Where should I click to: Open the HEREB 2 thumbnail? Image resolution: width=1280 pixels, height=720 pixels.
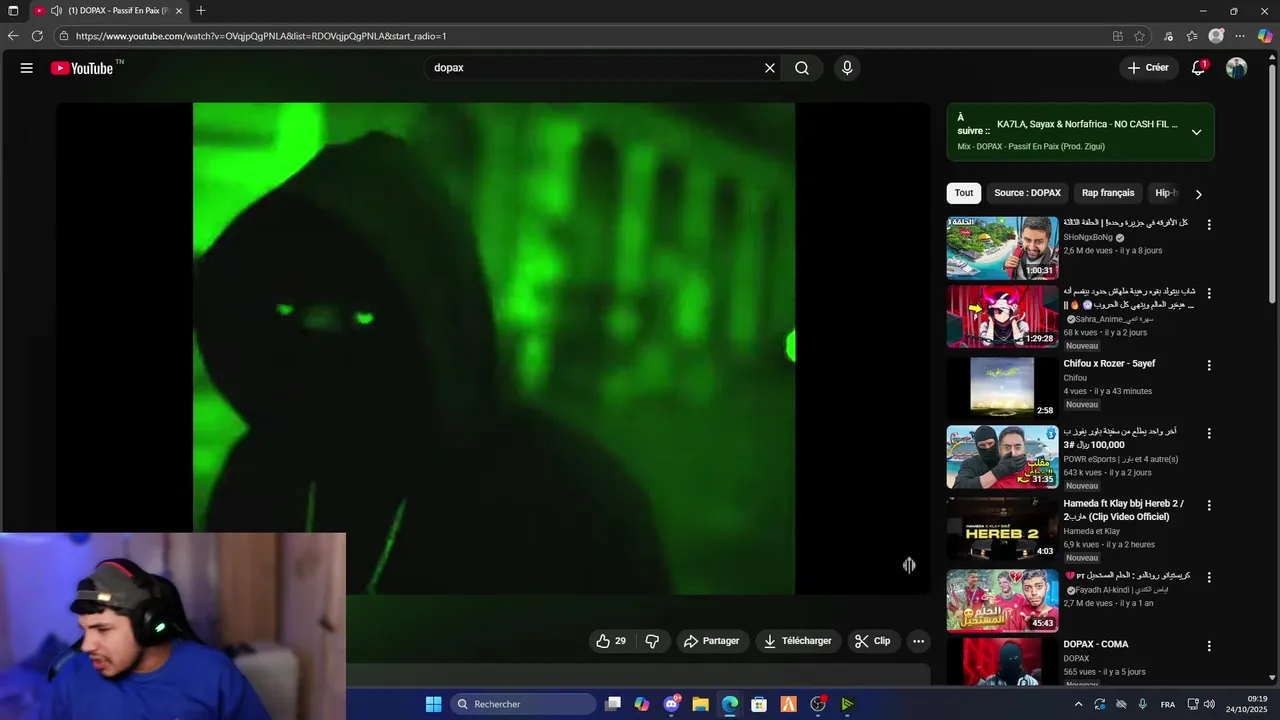click(1002, 529)
